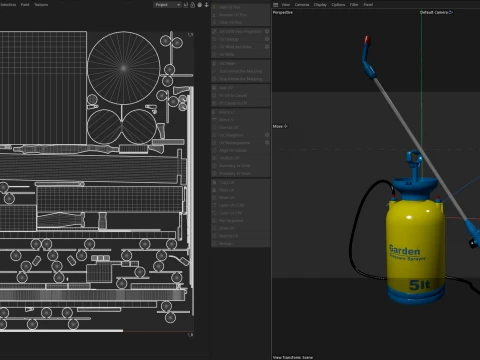Open the viewport Panel menu

[368, 5]
